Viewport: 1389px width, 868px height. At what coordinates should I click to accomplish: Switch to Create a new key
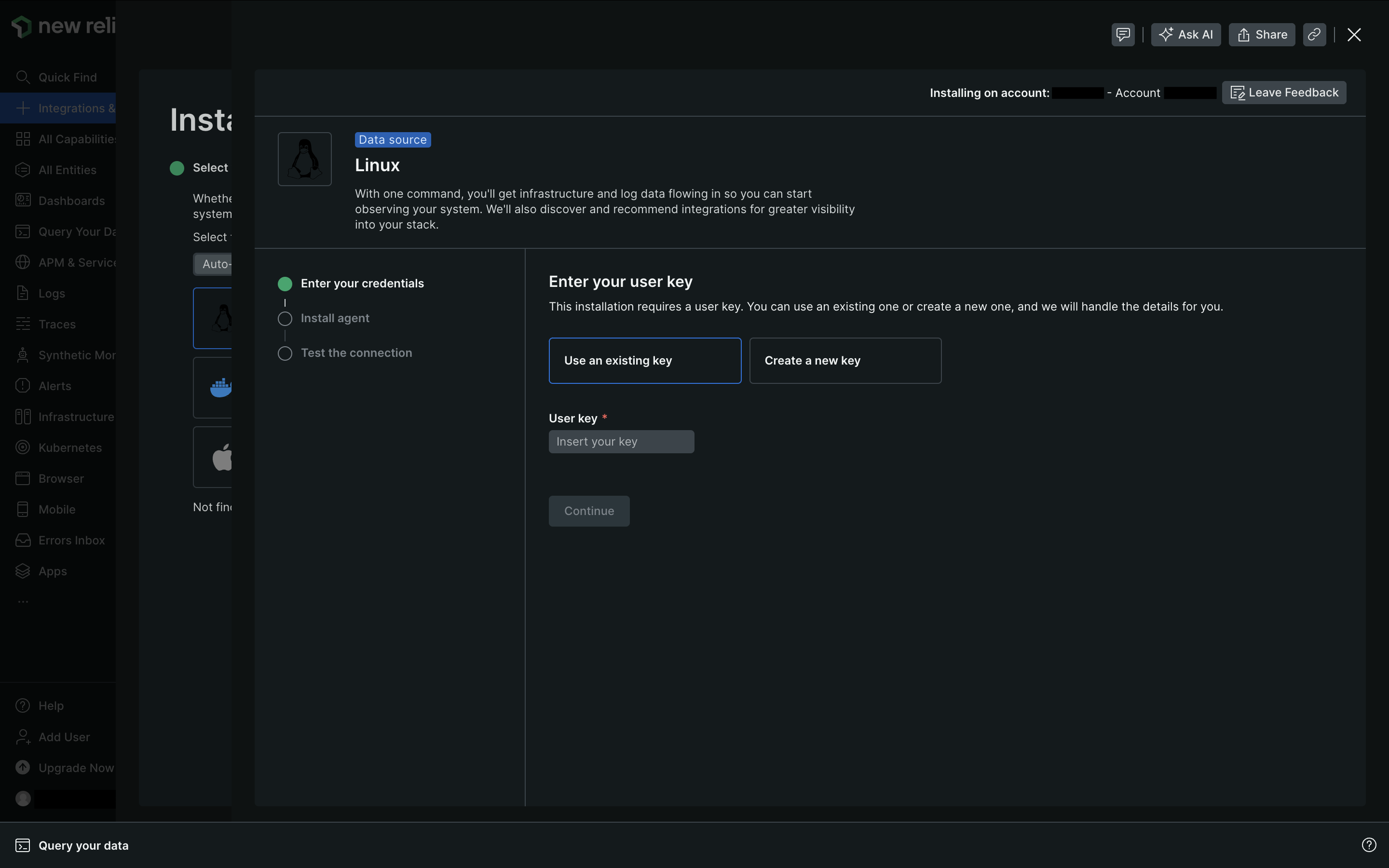pyautogui.click(x=845, y=361)
